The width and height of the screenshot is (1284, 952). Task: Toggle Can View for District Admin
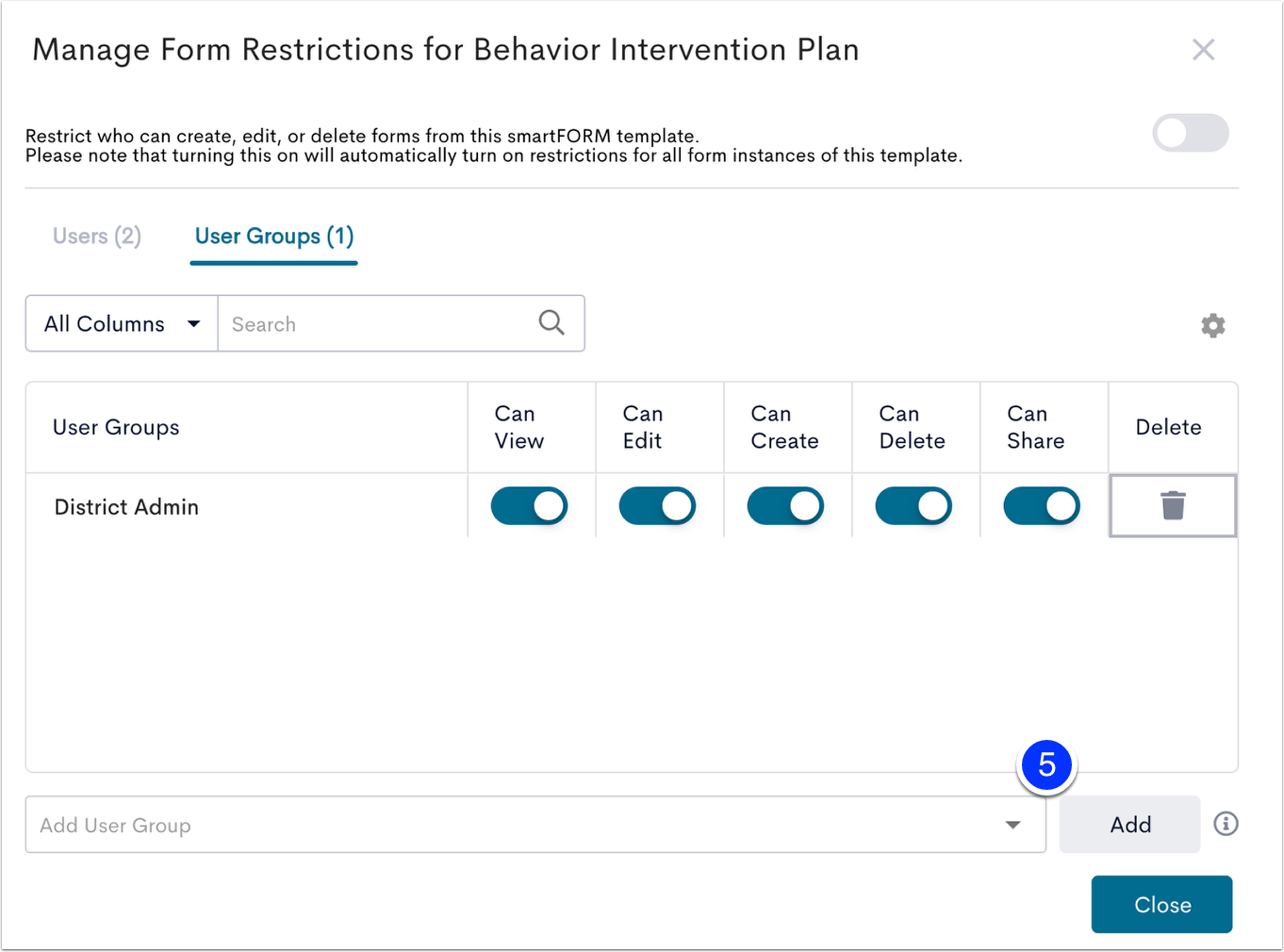click(x=529, y=506)
